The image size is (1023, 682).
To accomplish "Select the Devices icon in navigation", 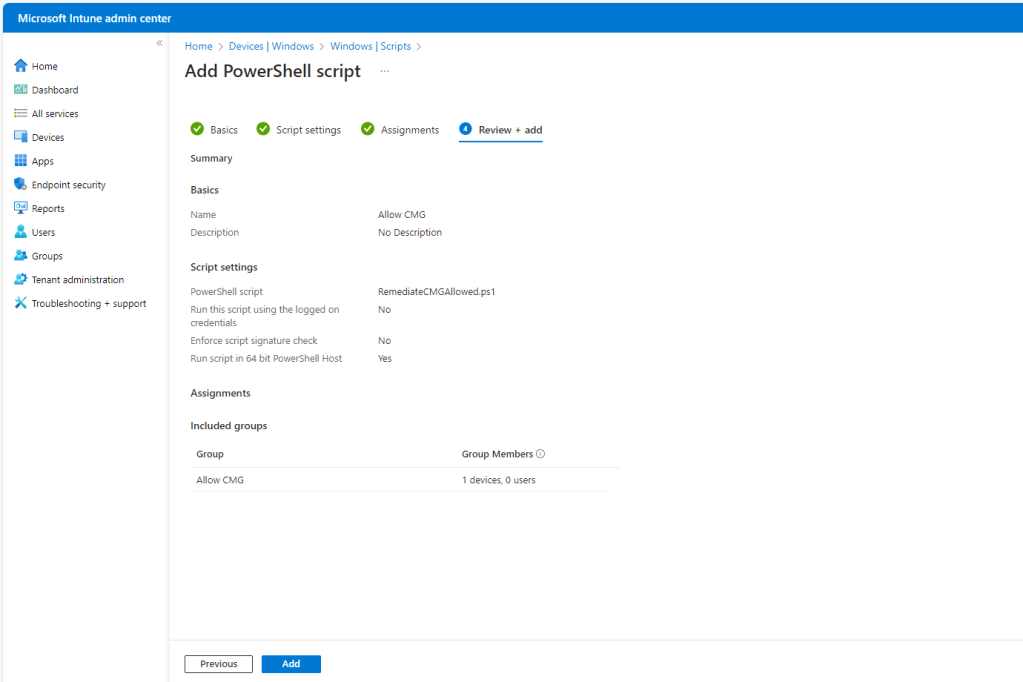I will point(20,137).
